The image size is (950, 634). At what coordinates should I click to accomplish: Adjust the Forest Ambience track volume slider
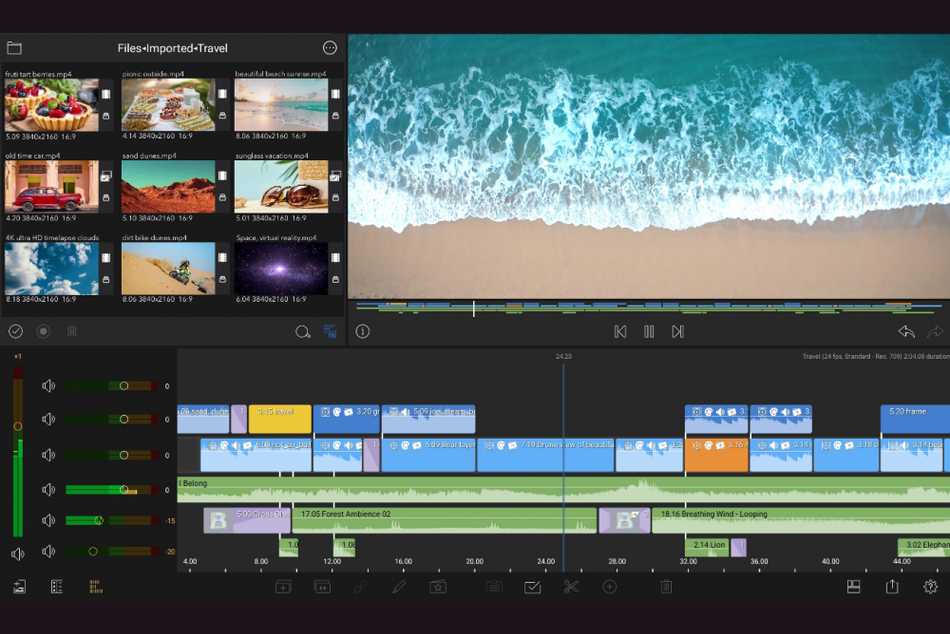pyautogui.click(x=99, y=520)
